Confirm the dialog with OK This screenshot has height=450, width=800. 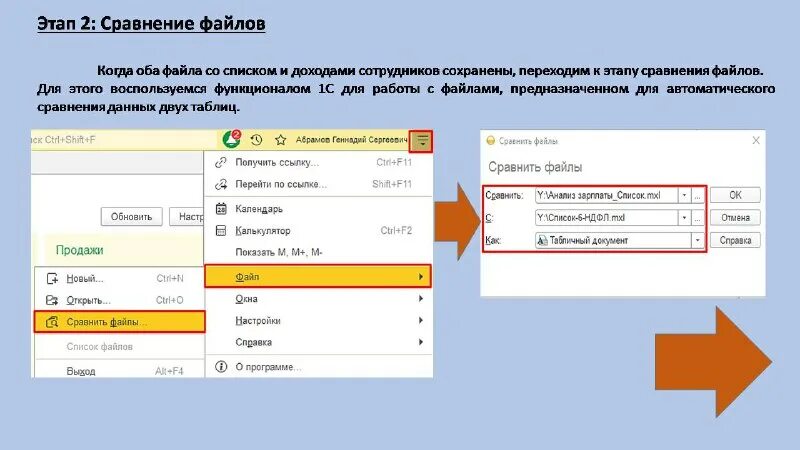(735, 195)
